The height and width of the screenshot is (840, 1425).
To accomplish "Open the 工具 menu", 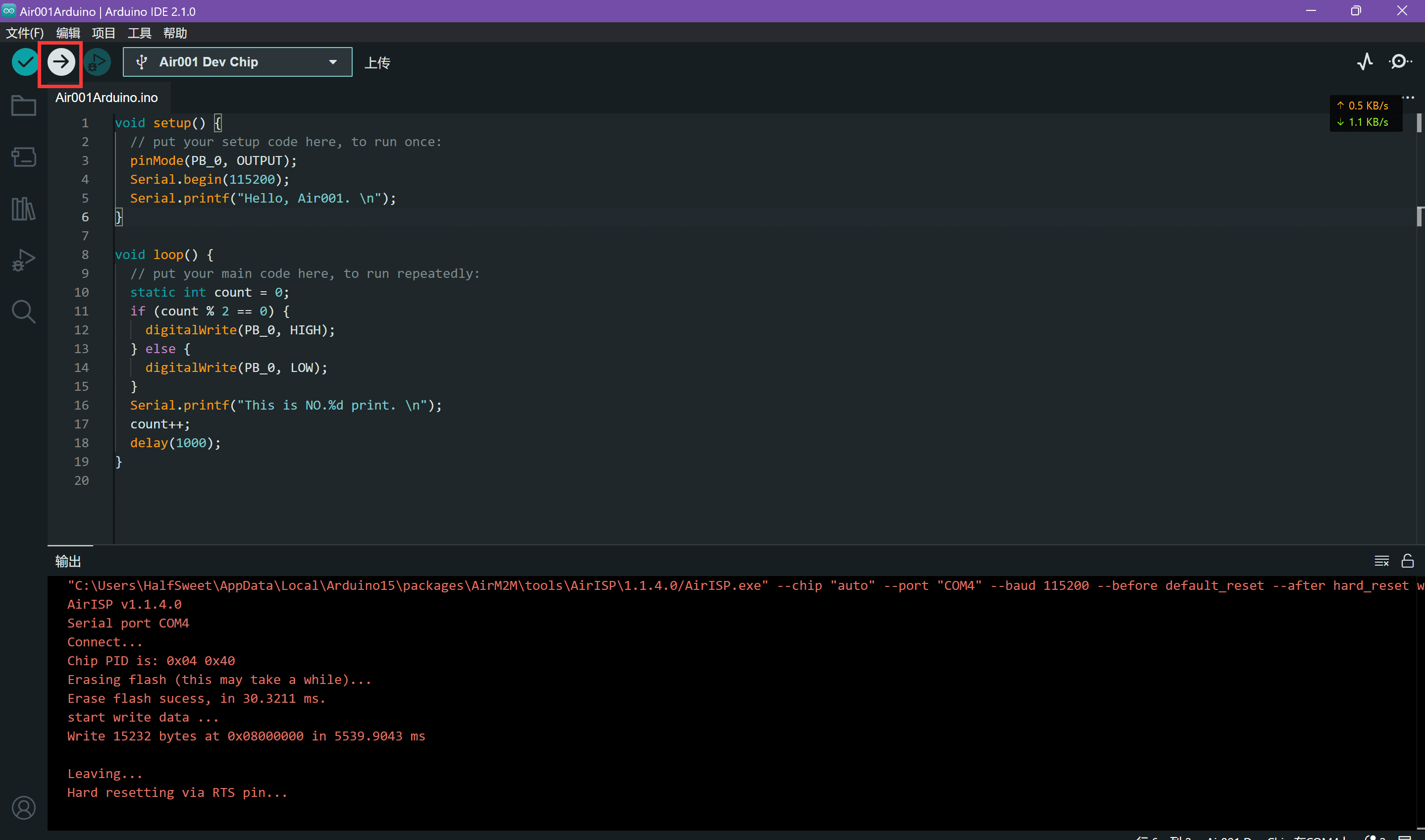I will [139, 33].
